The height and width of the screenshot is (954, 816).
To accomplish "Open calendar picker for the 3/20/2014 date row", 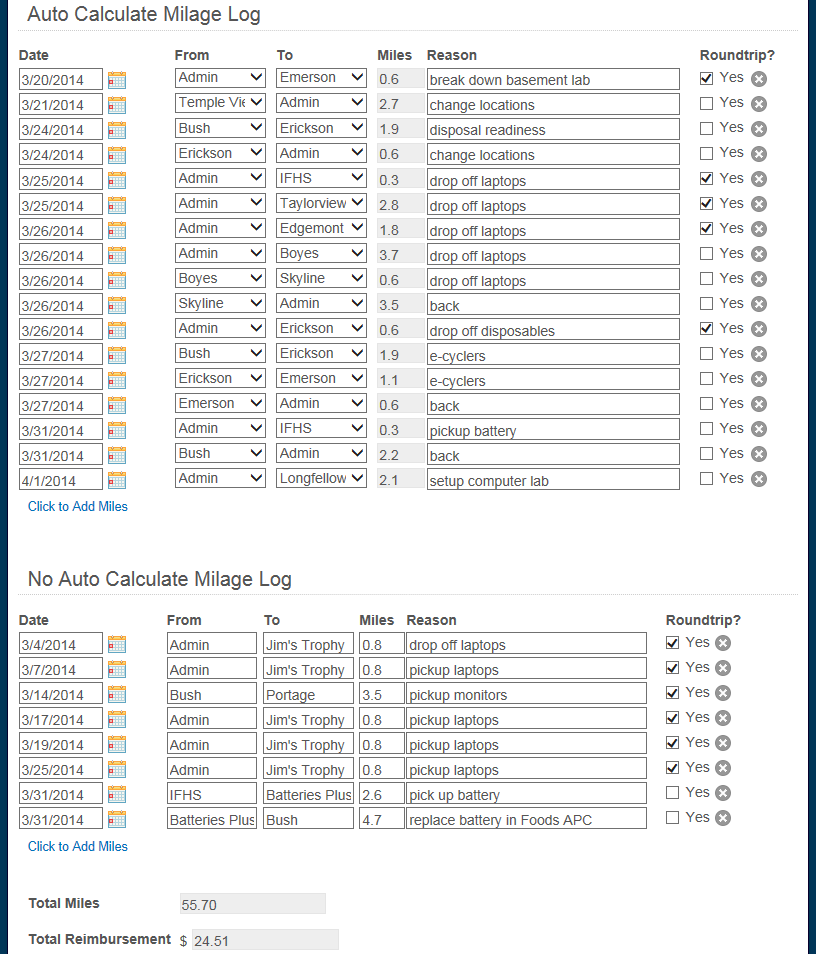I will point(117,80).
